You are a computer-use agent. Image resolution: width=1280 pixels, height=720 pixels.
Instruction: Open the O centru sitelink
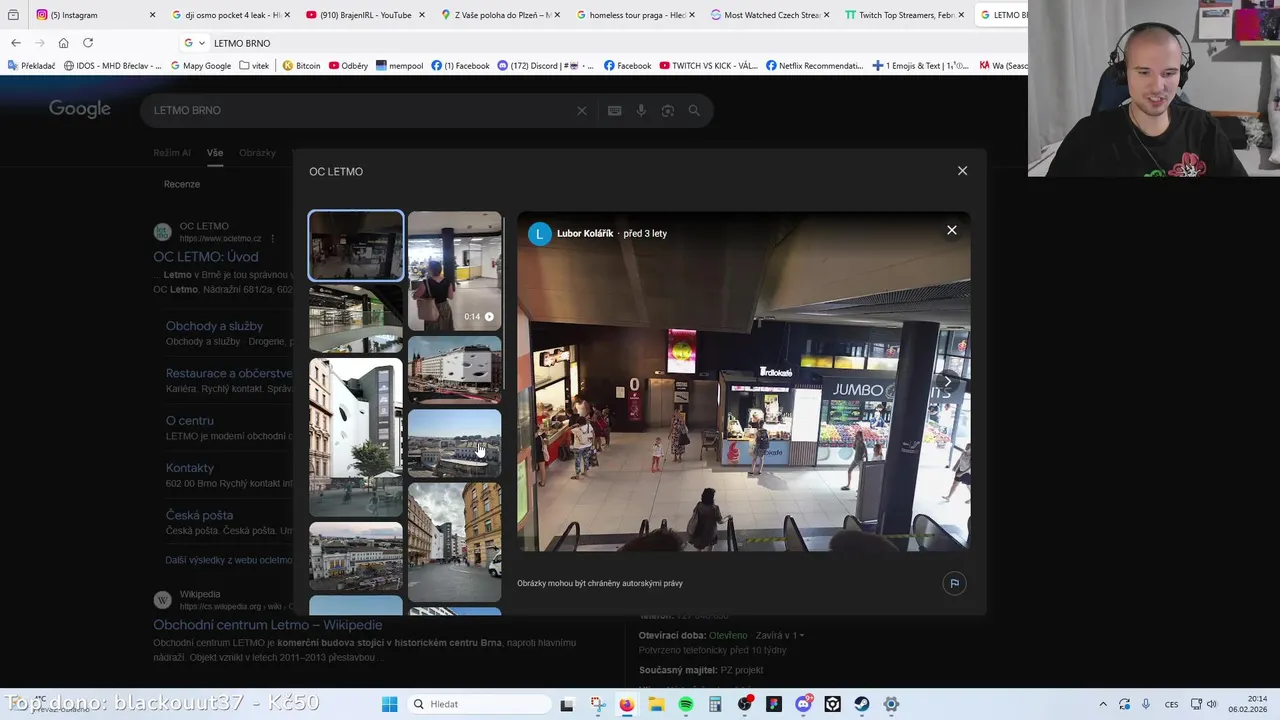click(190, 421)
